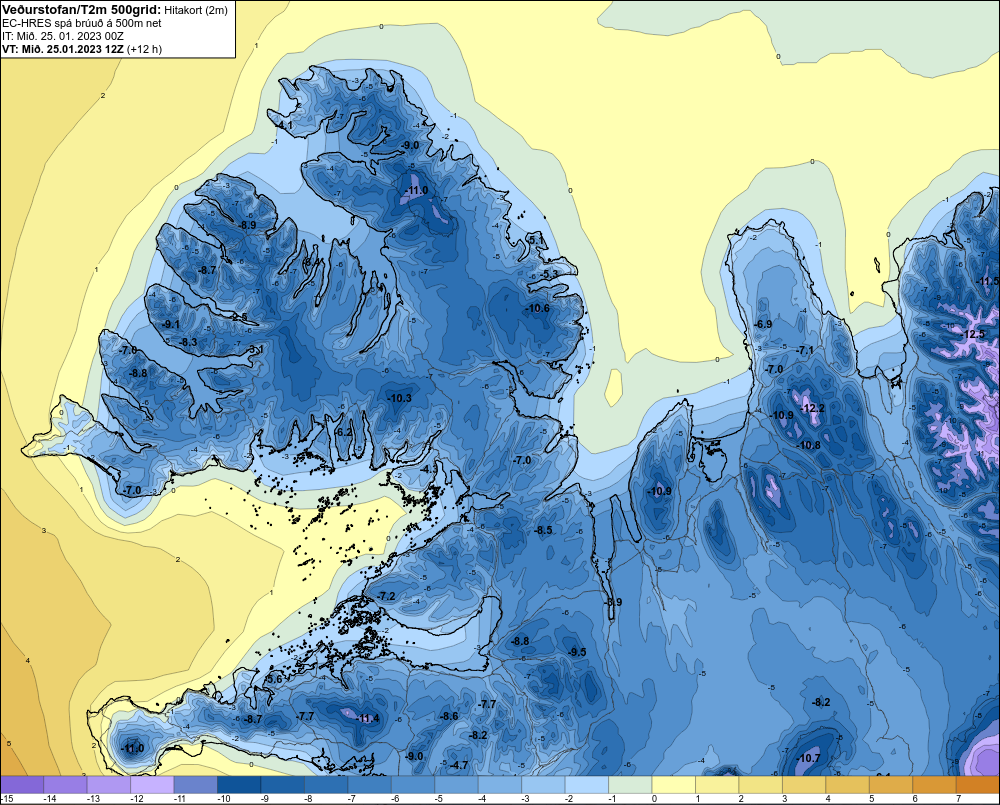The width and height of the screenshot is (1000, 805).
Task: Click the -9.5 temperature label on the map
Action: [x=577, y=652]
